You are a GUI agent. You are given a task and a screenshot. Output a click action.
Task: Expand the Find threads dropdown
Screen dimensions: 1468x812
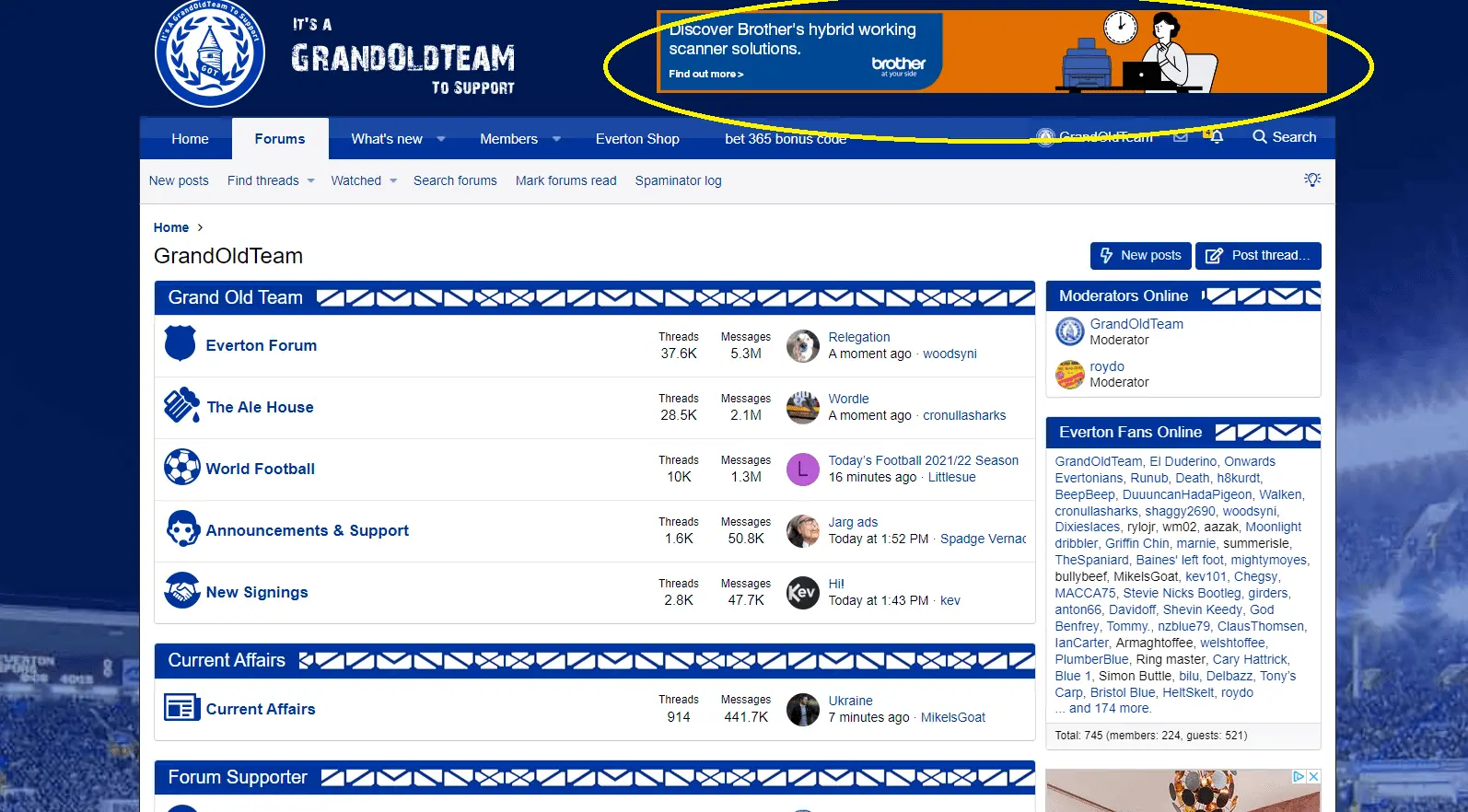310,180
